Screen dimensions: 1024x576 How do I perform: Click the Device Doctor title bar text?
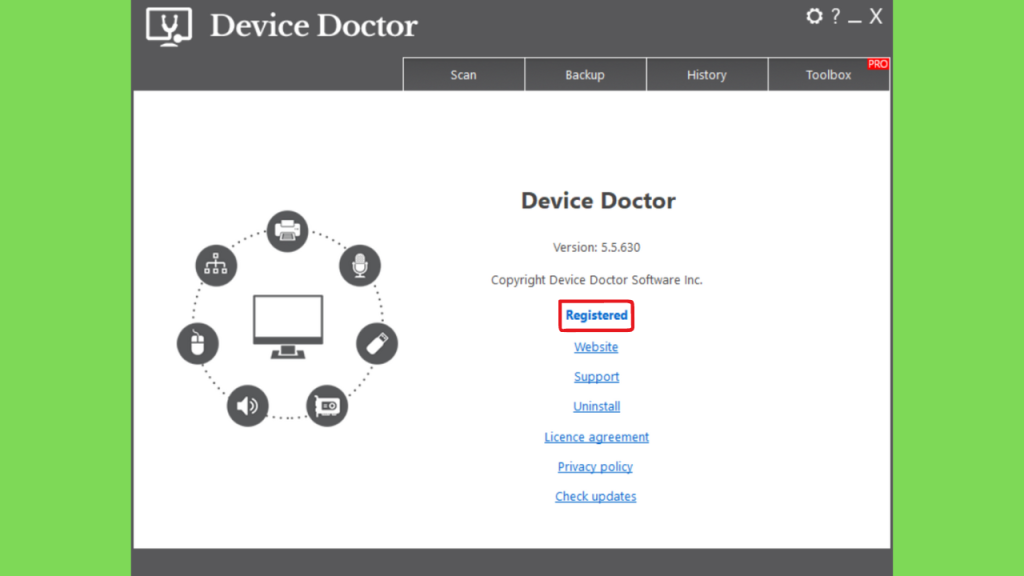point(313,26)
